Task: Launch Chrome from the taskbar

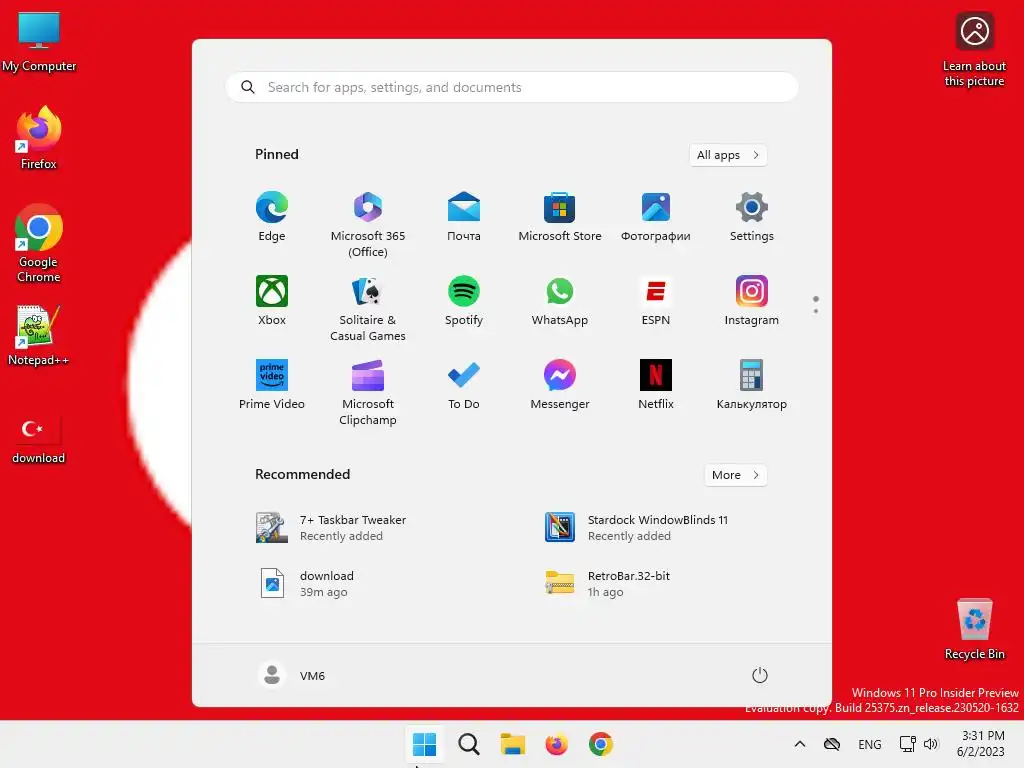Action: [601, 744]
